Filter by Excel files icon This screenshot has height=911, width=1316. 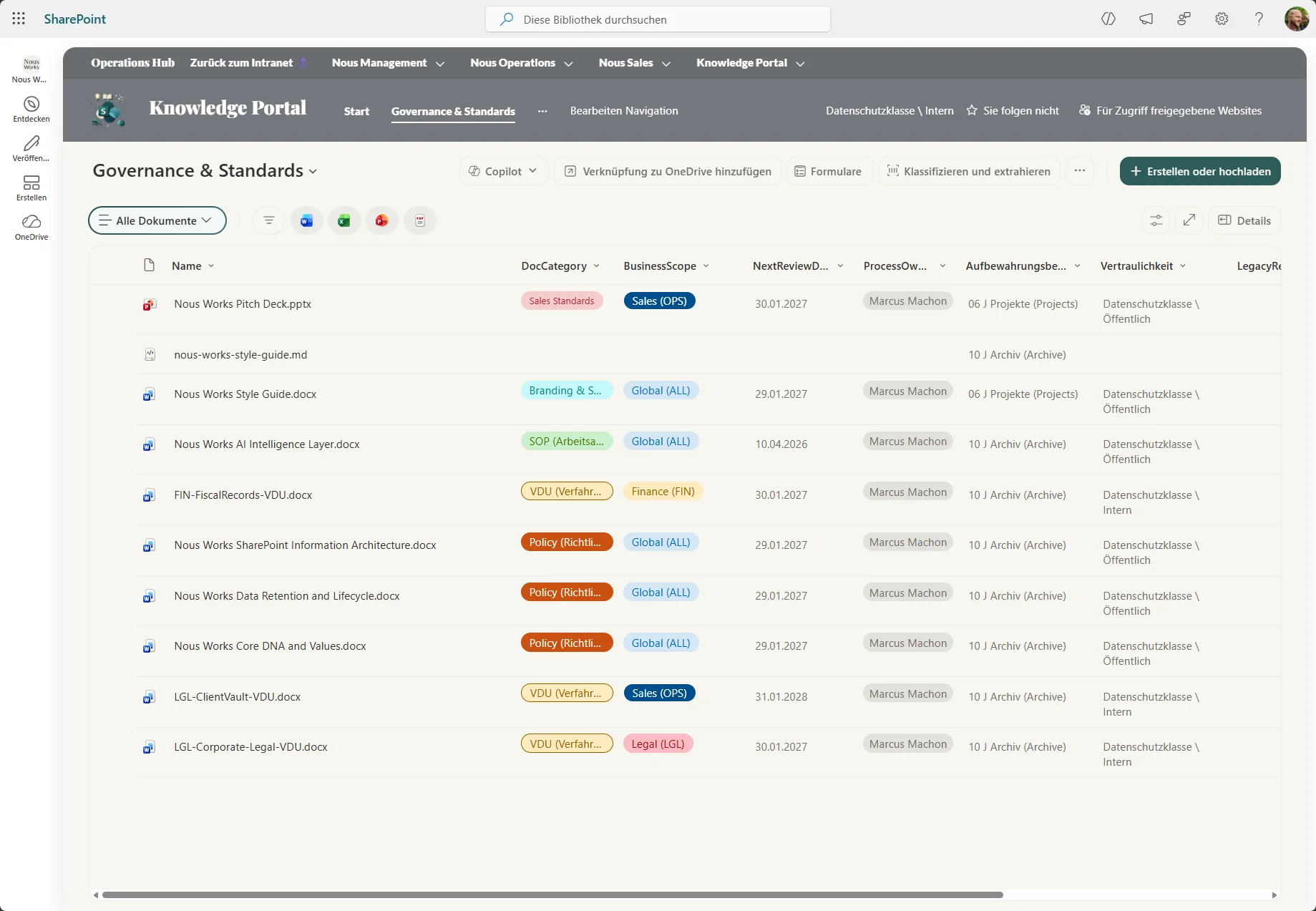point(344,220)
